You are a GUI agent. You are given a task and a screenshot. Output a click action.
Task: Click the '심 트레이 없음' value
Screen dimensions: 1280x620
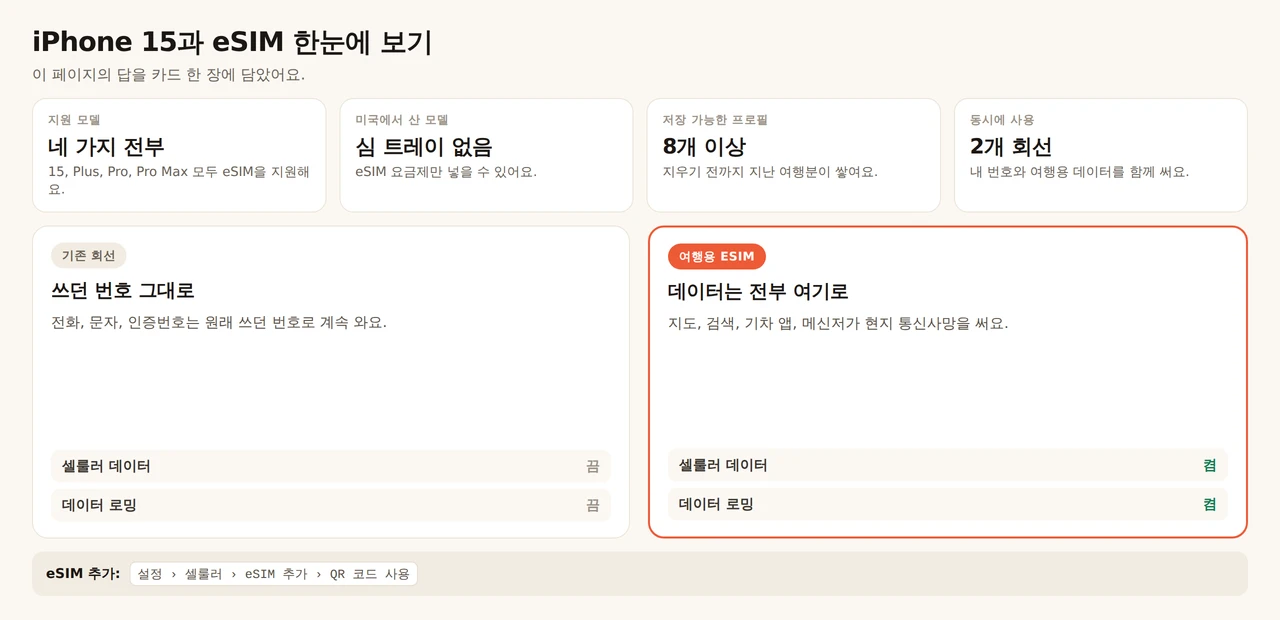[x=424, y=147]
